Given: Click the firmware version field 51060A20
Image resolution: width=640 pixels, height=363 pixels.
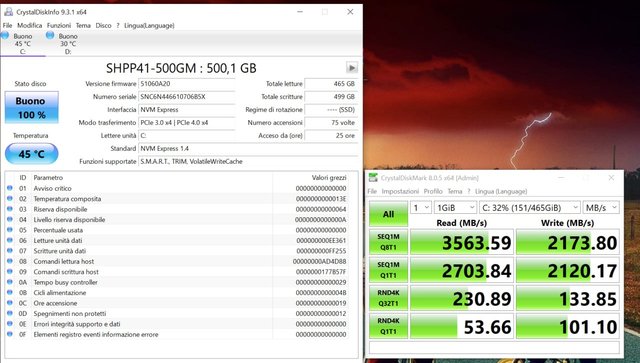Looking at the screenshot, I should (187, 84).
